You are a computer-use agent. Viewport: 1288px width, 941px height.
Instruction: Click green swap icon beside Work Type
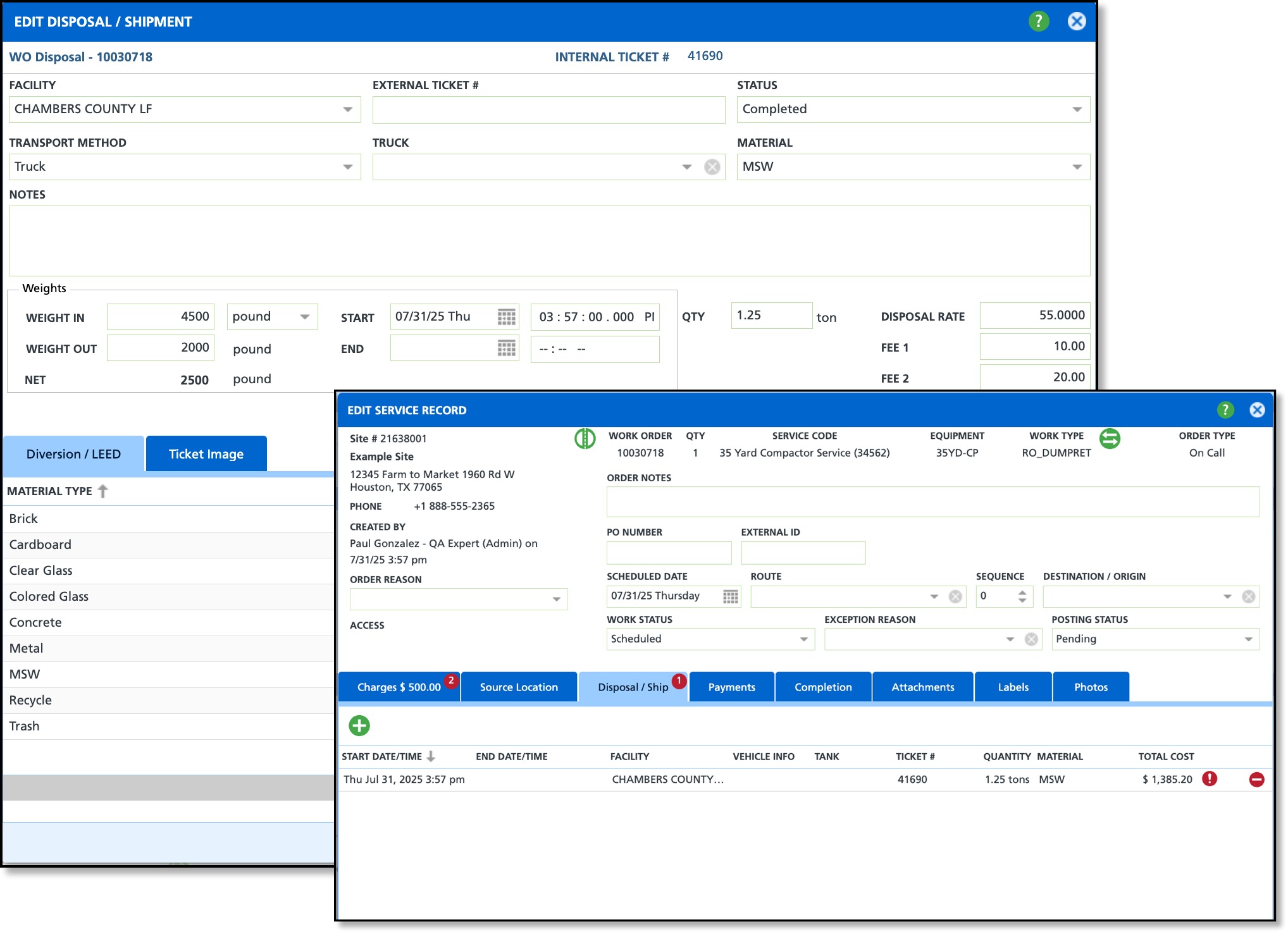(x=1110, y=438)
